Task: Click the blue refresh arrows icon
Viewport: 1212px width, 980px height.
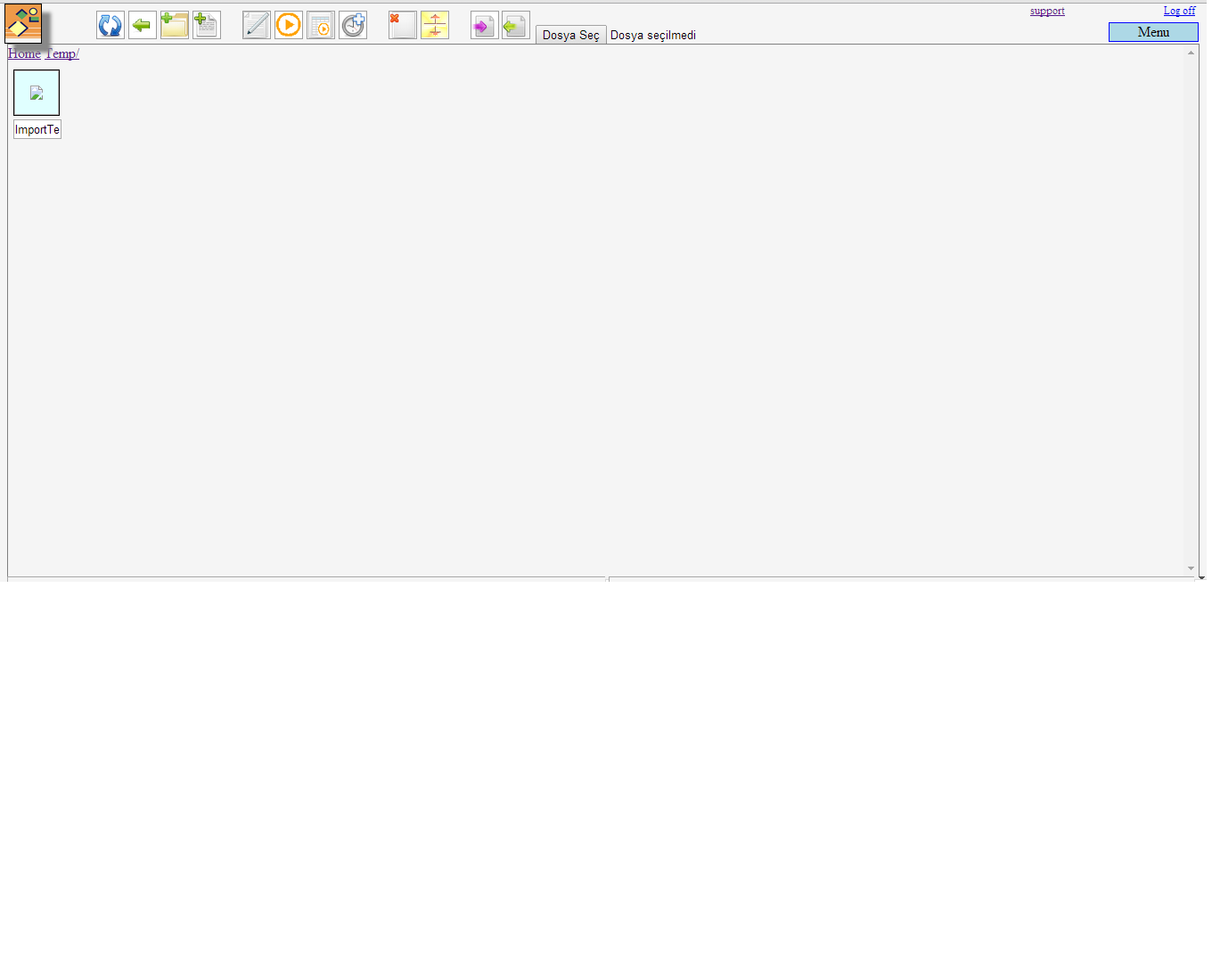Action: (x=111, y=25)
